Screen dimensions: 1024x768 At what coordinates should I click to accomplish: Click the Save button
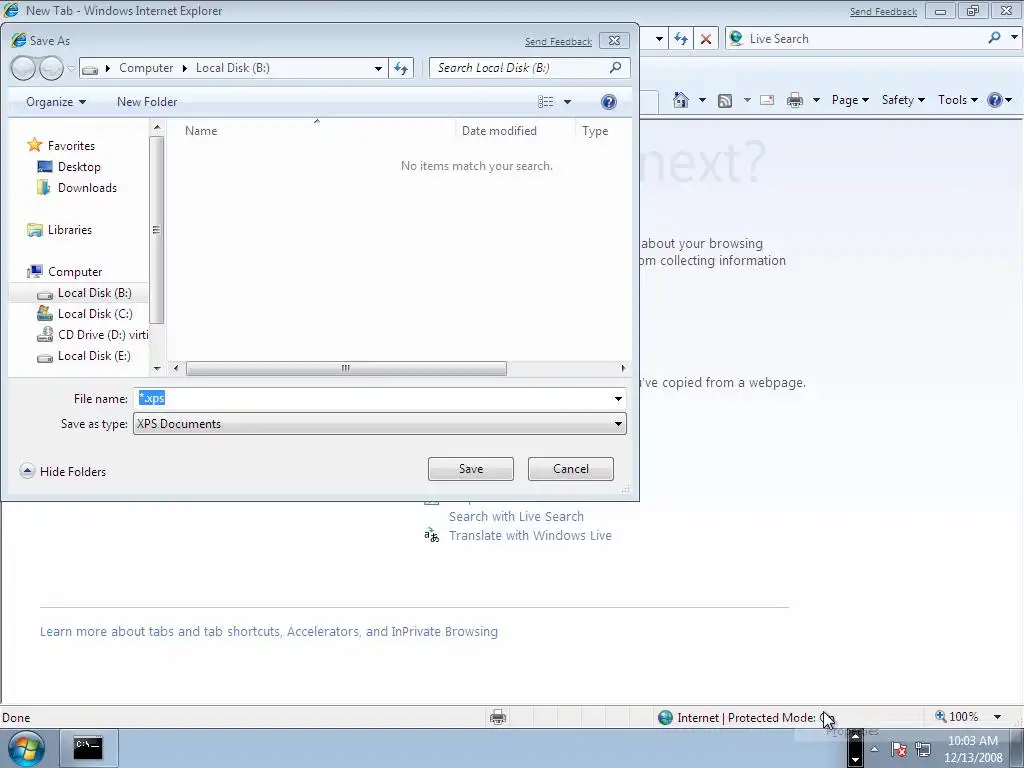tap(471, 469)
